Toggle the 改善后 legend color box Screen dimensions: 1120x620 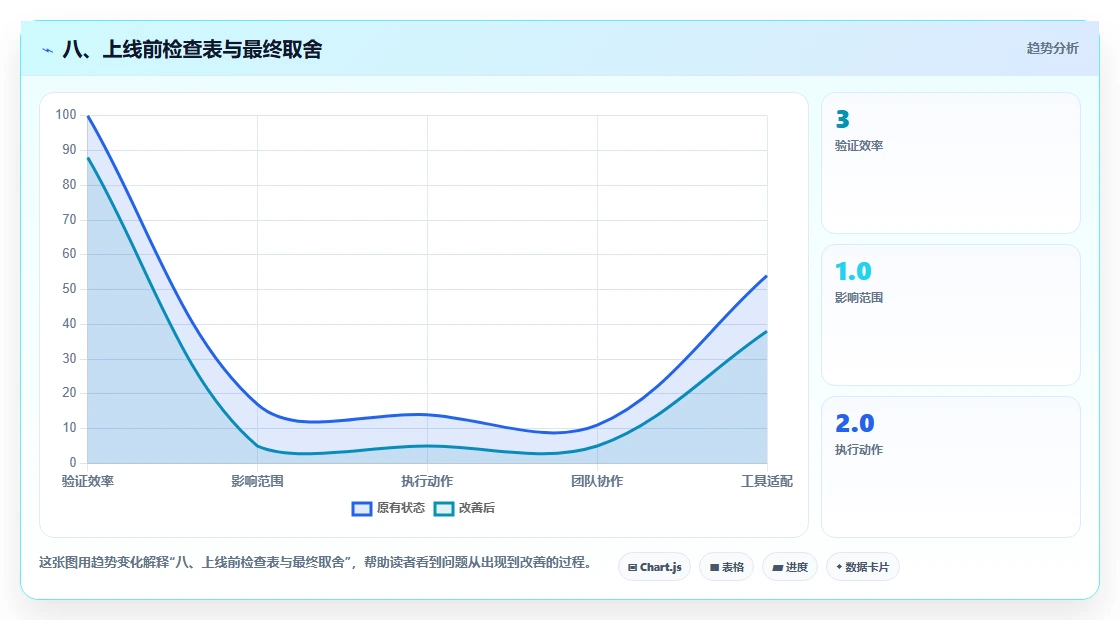click(444, 509)
